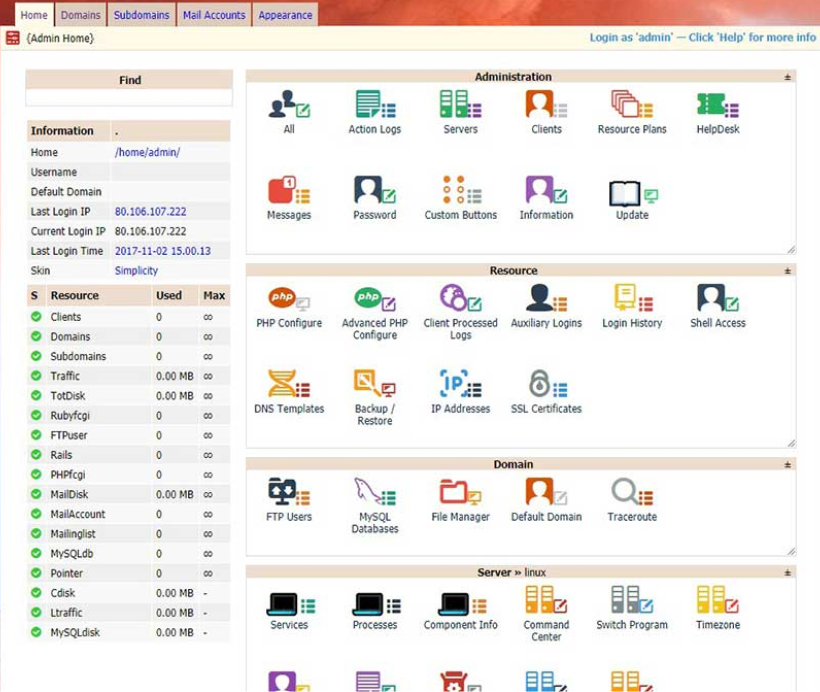The height and width of the screenshot is (692, 820).
Task: Switch to the Mail Accounts tab
Action: tap(213, 15)
